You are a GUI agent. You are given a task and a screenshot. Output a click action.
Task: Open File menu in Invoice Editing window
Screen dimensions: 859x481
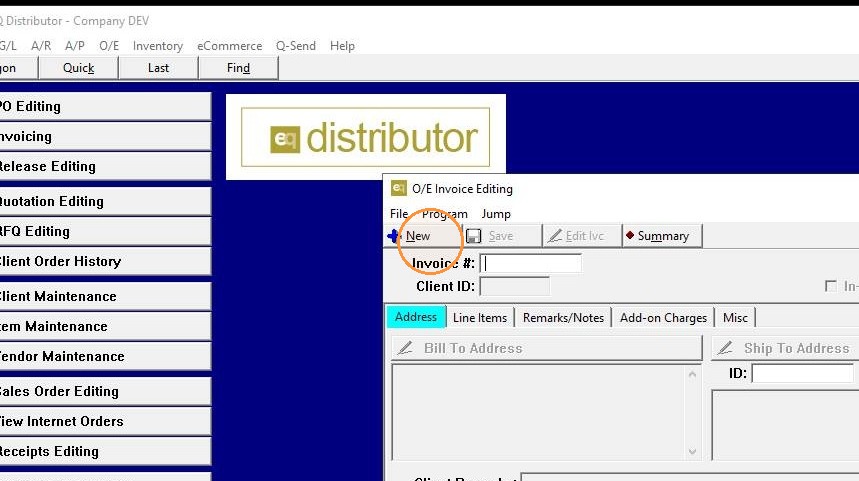click(399, 214)
